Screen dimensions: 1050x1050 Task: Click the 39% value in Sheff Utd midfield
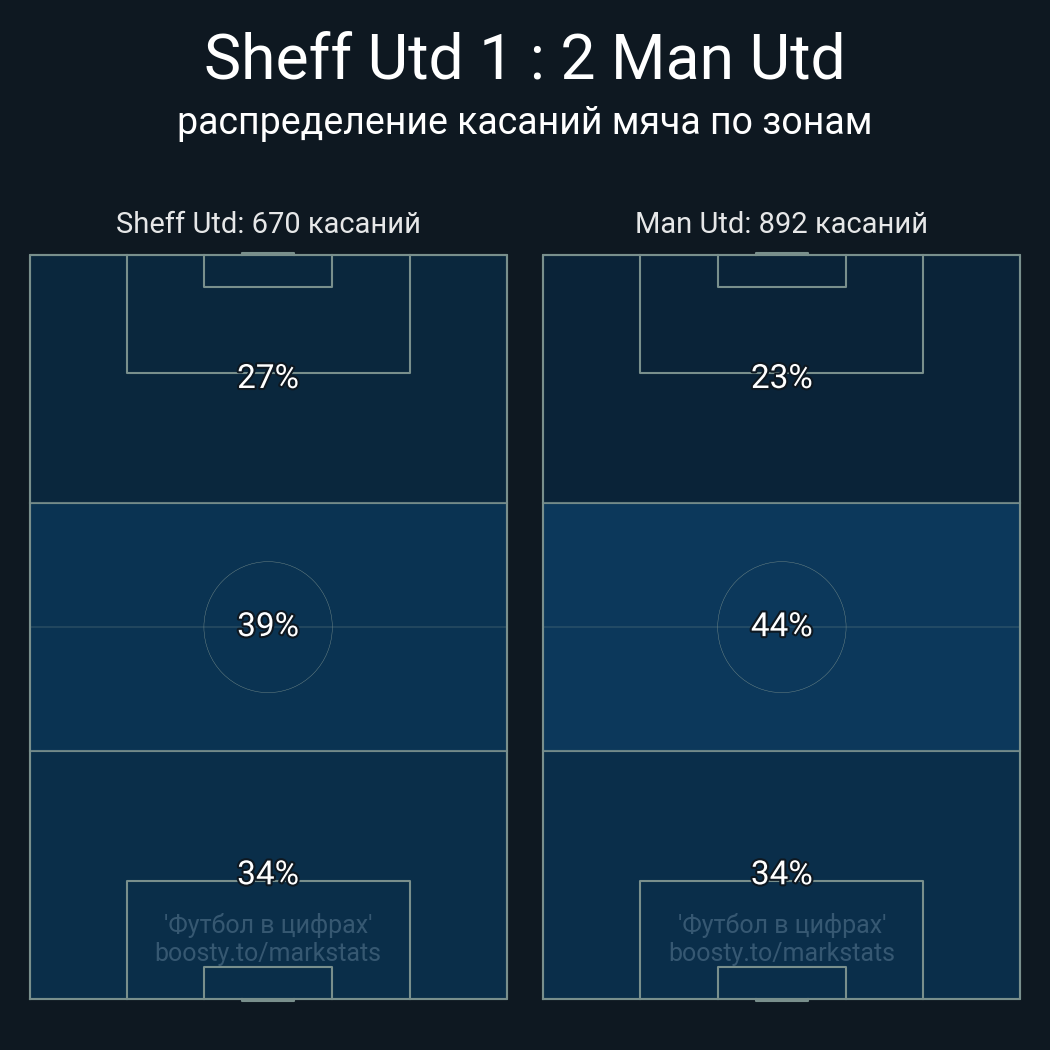coord(268,625)
